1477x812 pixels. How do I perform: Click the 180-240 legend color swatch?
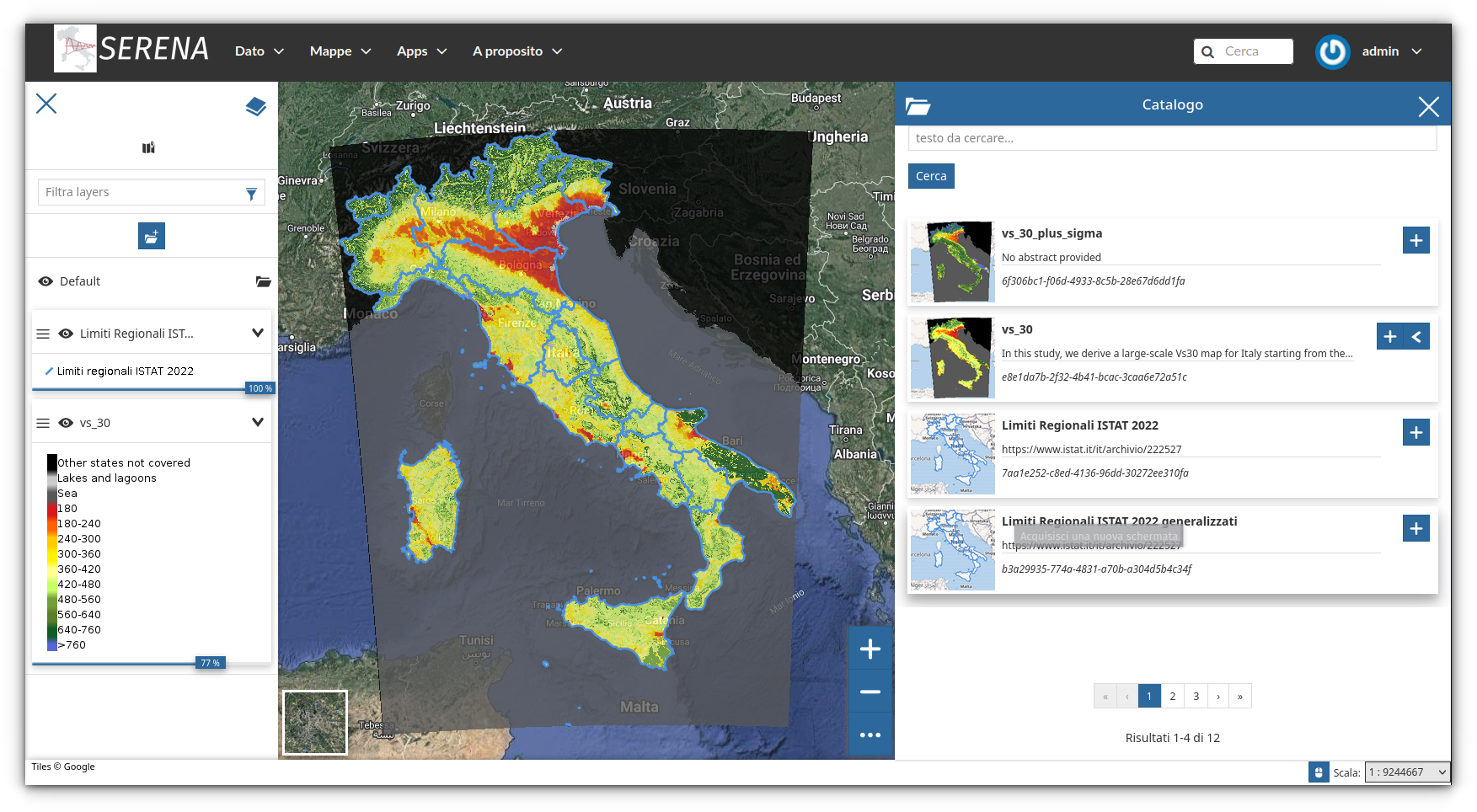[51, 523]
